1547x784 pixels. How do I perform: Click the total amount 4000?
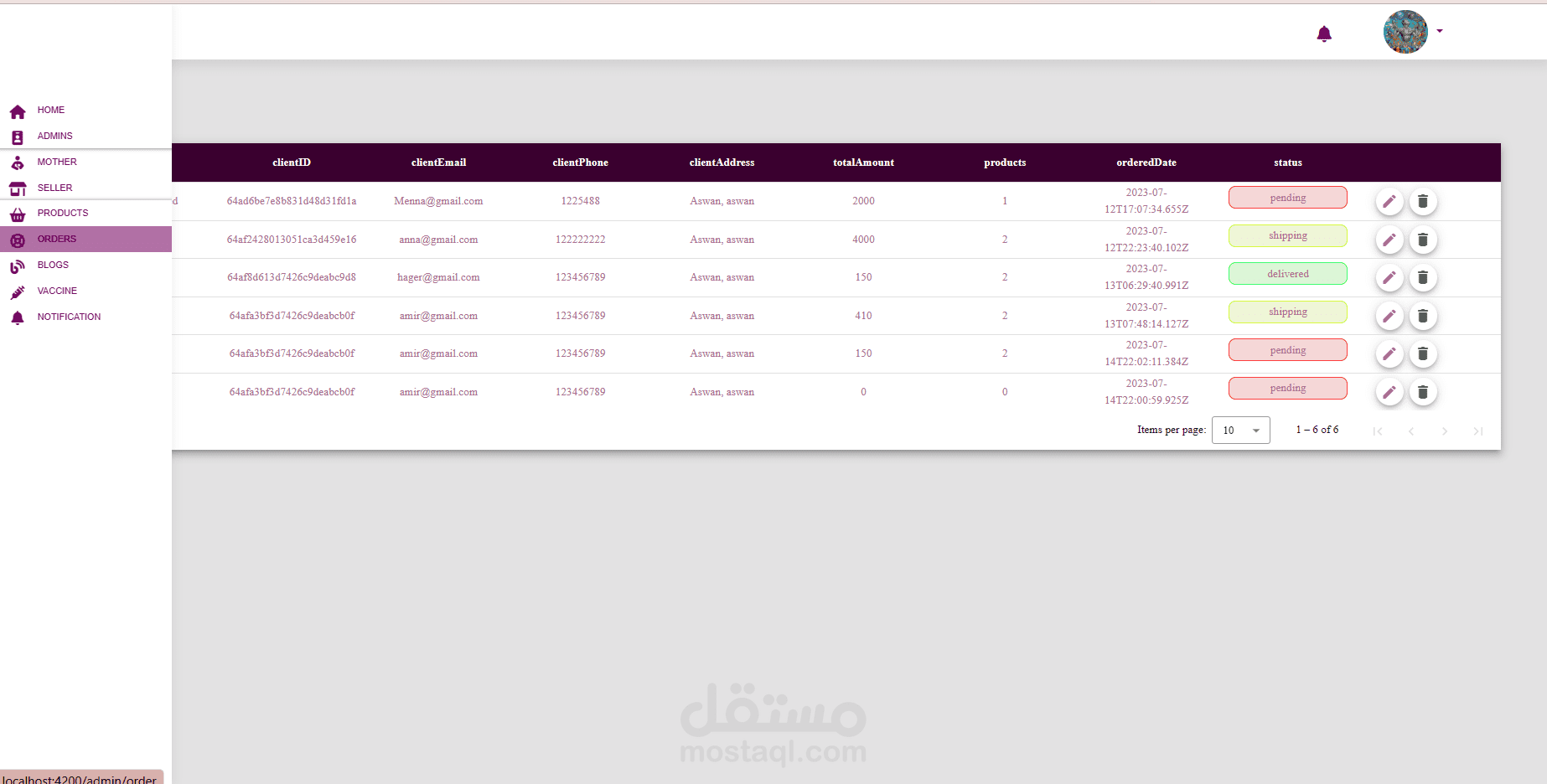pyautogui.click(x=863, y=240)
